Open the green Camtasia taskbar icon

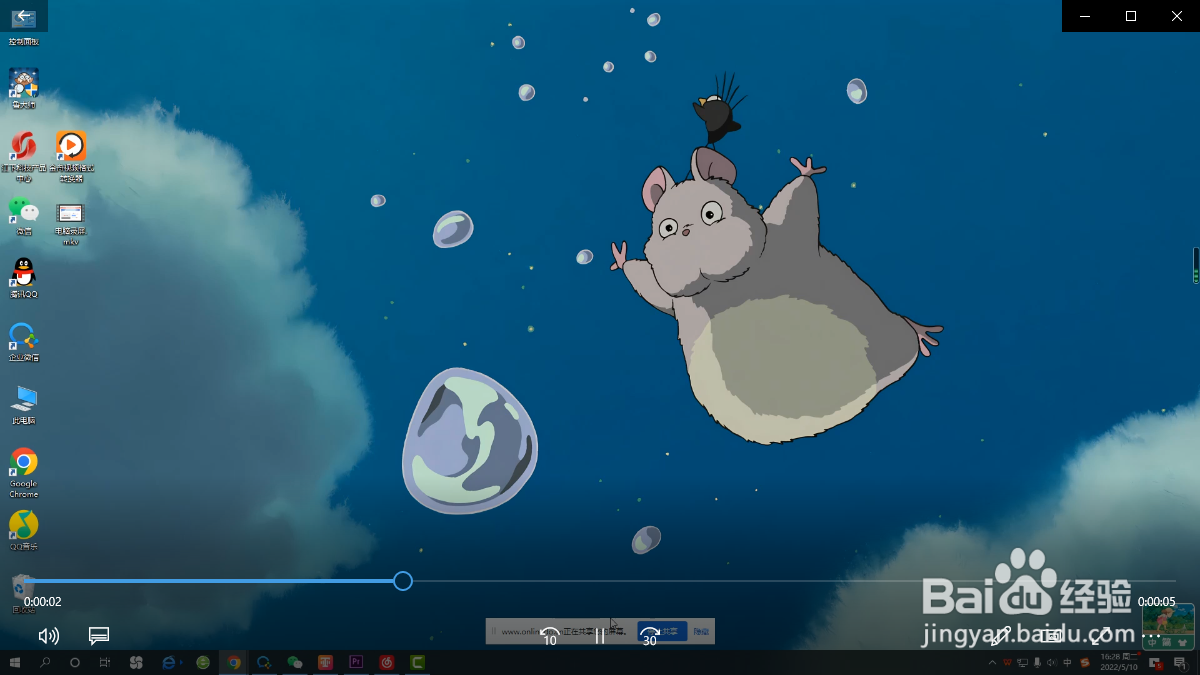click(418, 662)
